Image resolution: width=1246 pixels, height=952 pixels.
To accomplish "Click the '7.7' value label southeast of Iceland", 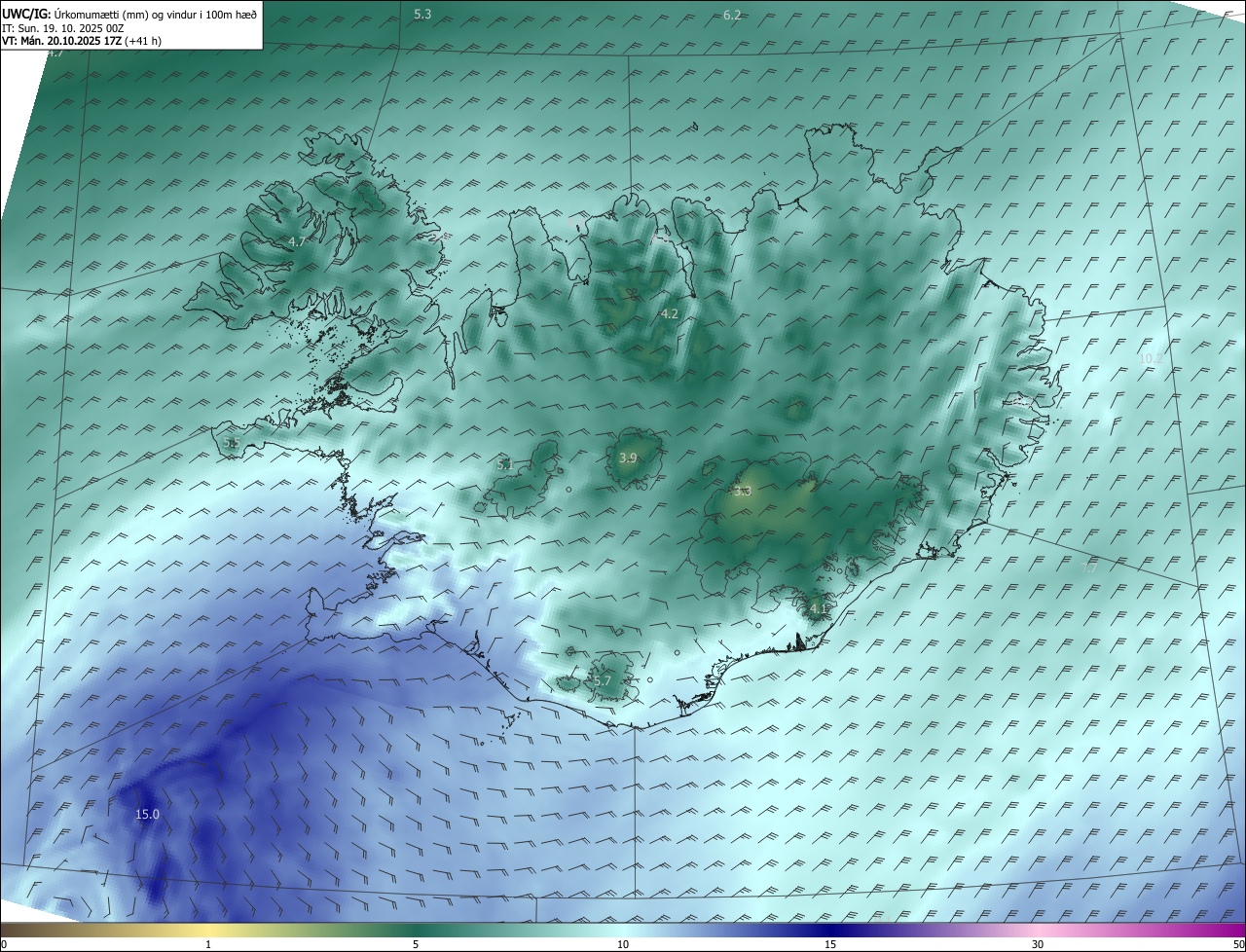I will (1090, 568).
